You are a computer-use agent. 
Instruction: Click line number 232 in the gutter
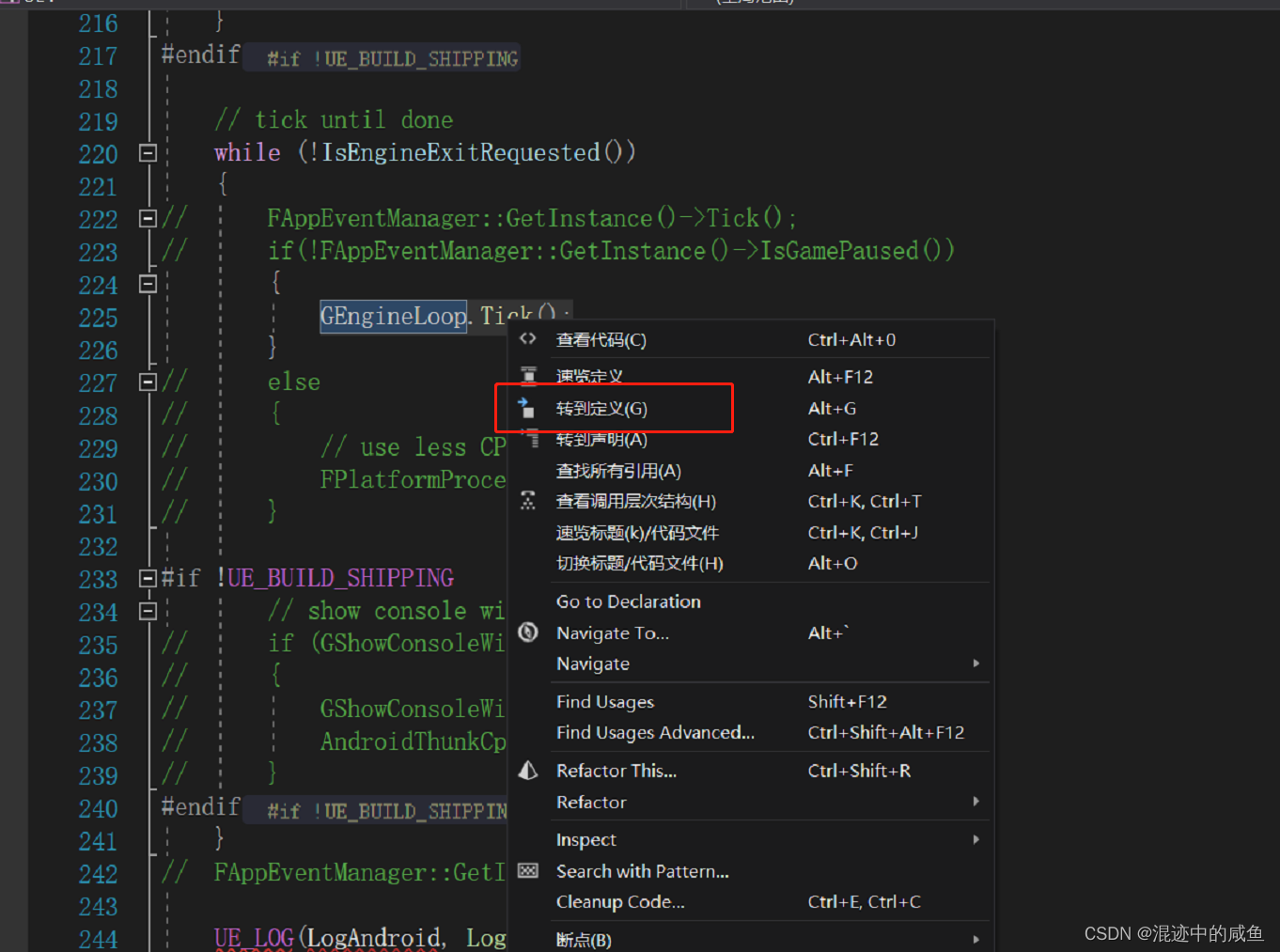(x=98, y=546)
